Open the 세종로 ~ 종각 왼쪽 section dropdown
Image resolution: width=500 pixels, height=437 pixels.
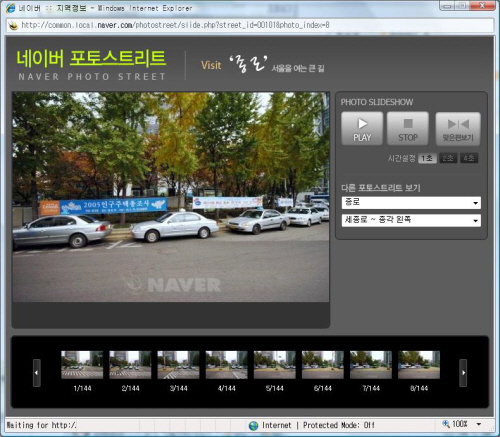click(x=411, y=220)
